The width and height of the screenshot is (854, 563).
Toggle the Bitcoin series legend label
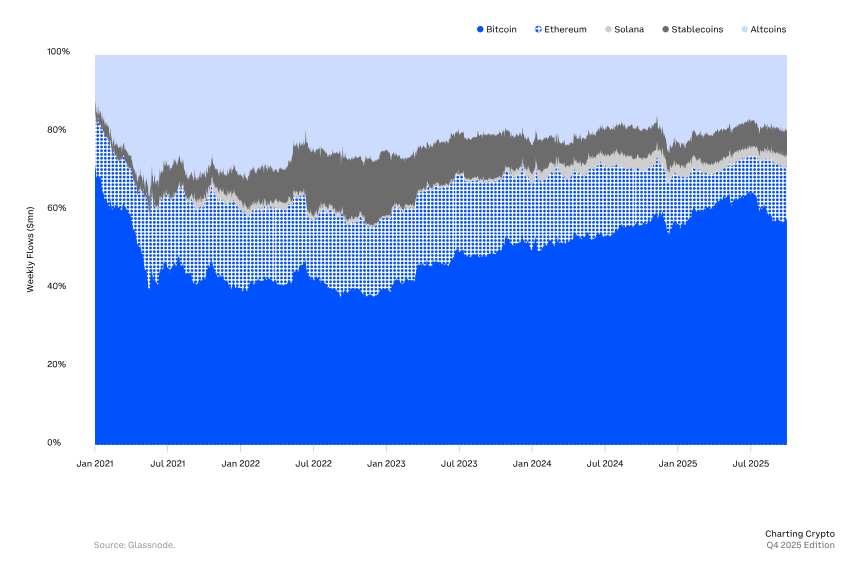coord(501,30)
